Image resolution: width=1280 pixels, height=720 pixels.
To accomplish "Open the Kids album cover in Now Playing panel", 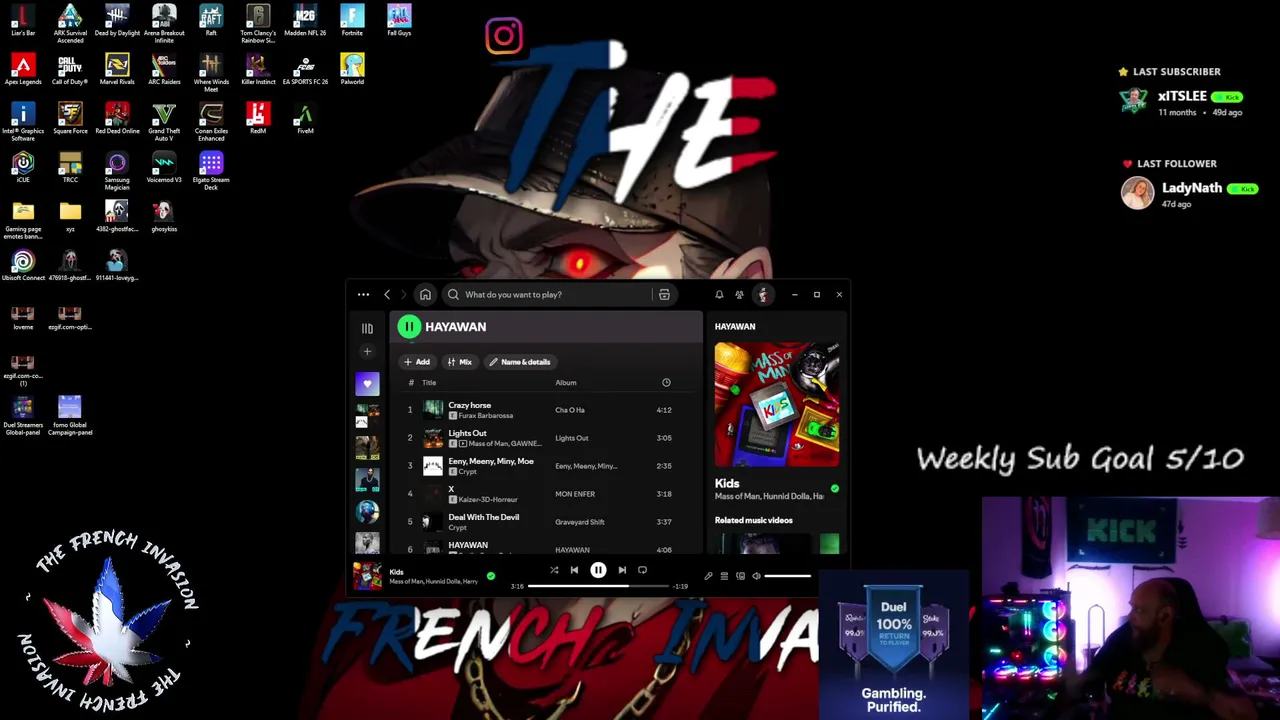I will pyautogui.click(x=777, y=404).
